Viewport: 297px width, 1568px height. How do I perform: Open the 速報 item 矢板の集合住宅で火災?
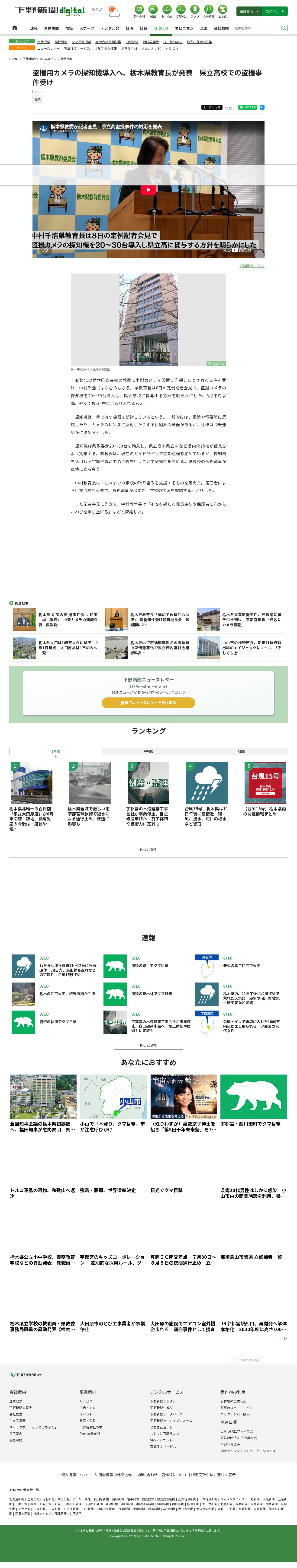(x=242, y=965)
